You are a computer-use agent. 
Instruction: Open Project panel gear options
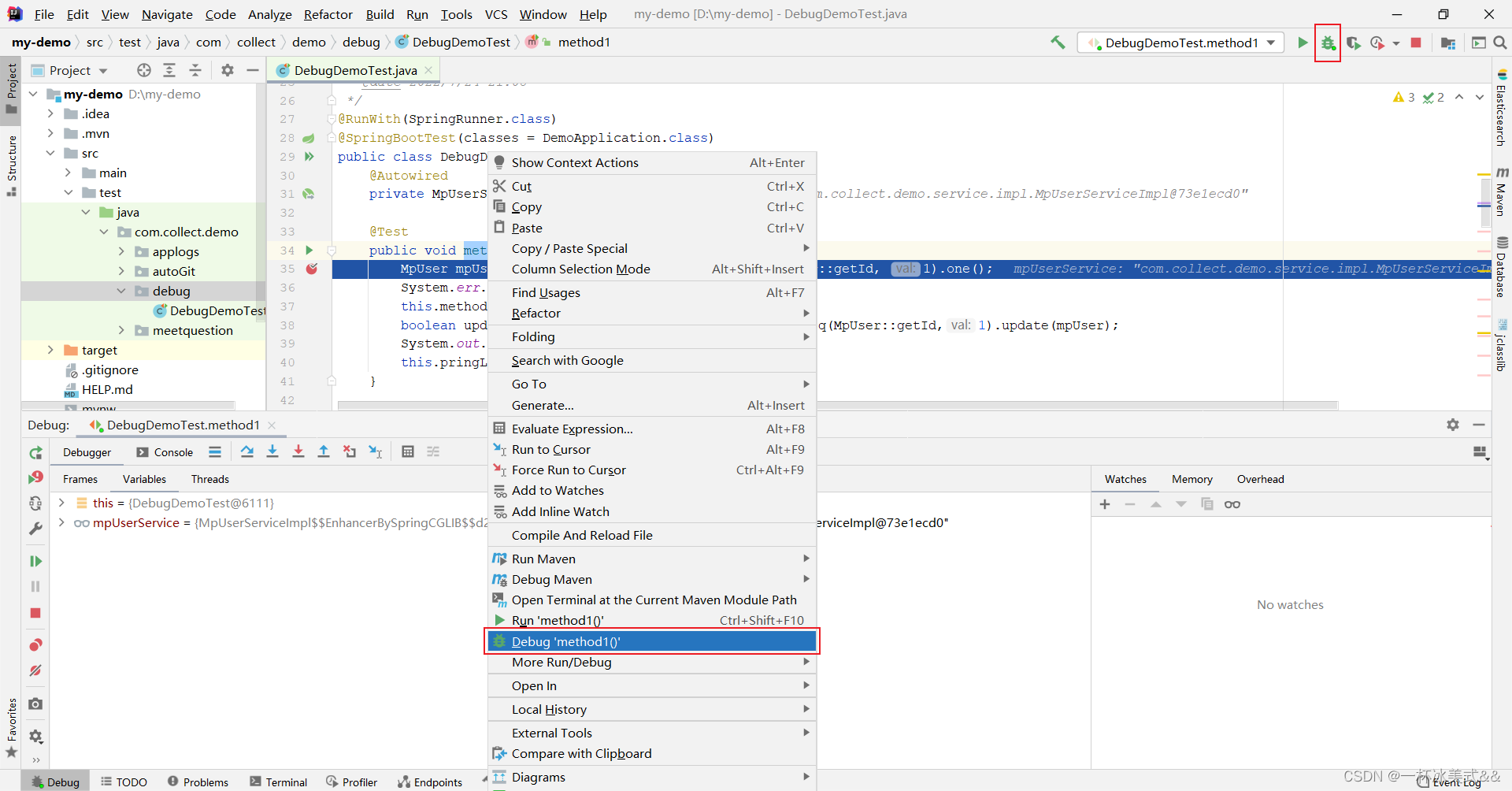click(228, 70)
